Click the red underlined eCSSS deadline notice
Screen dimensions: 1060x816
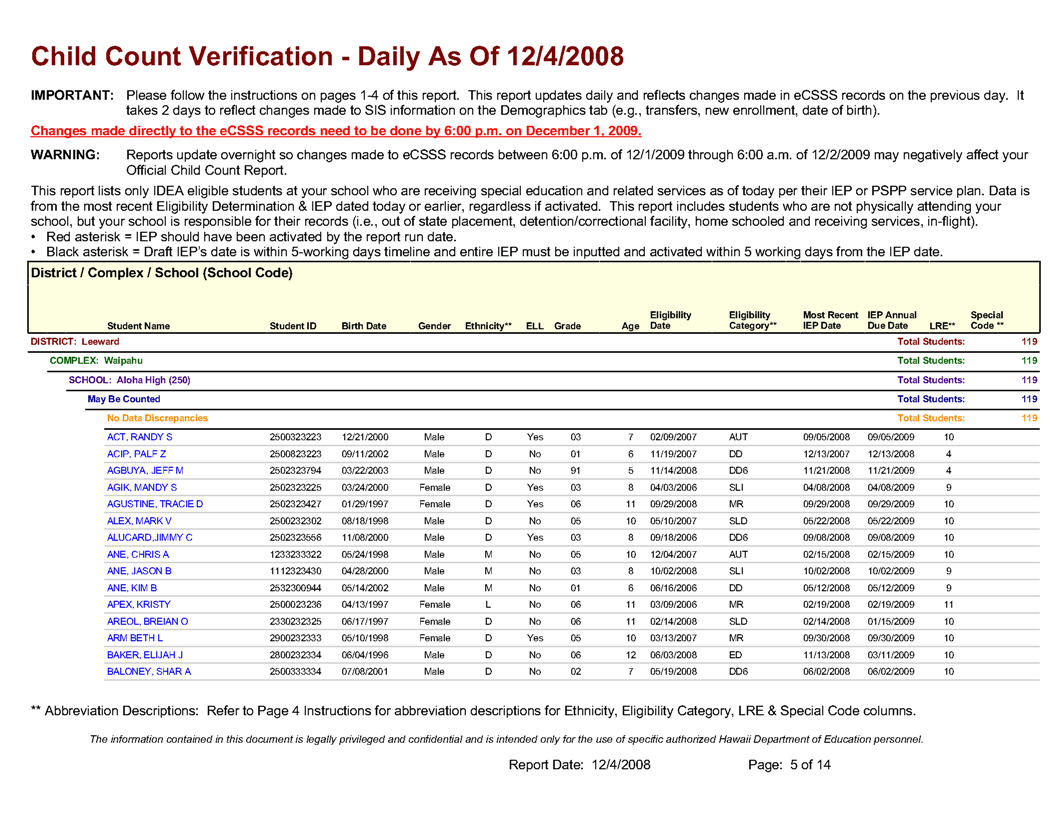point(336,131)
